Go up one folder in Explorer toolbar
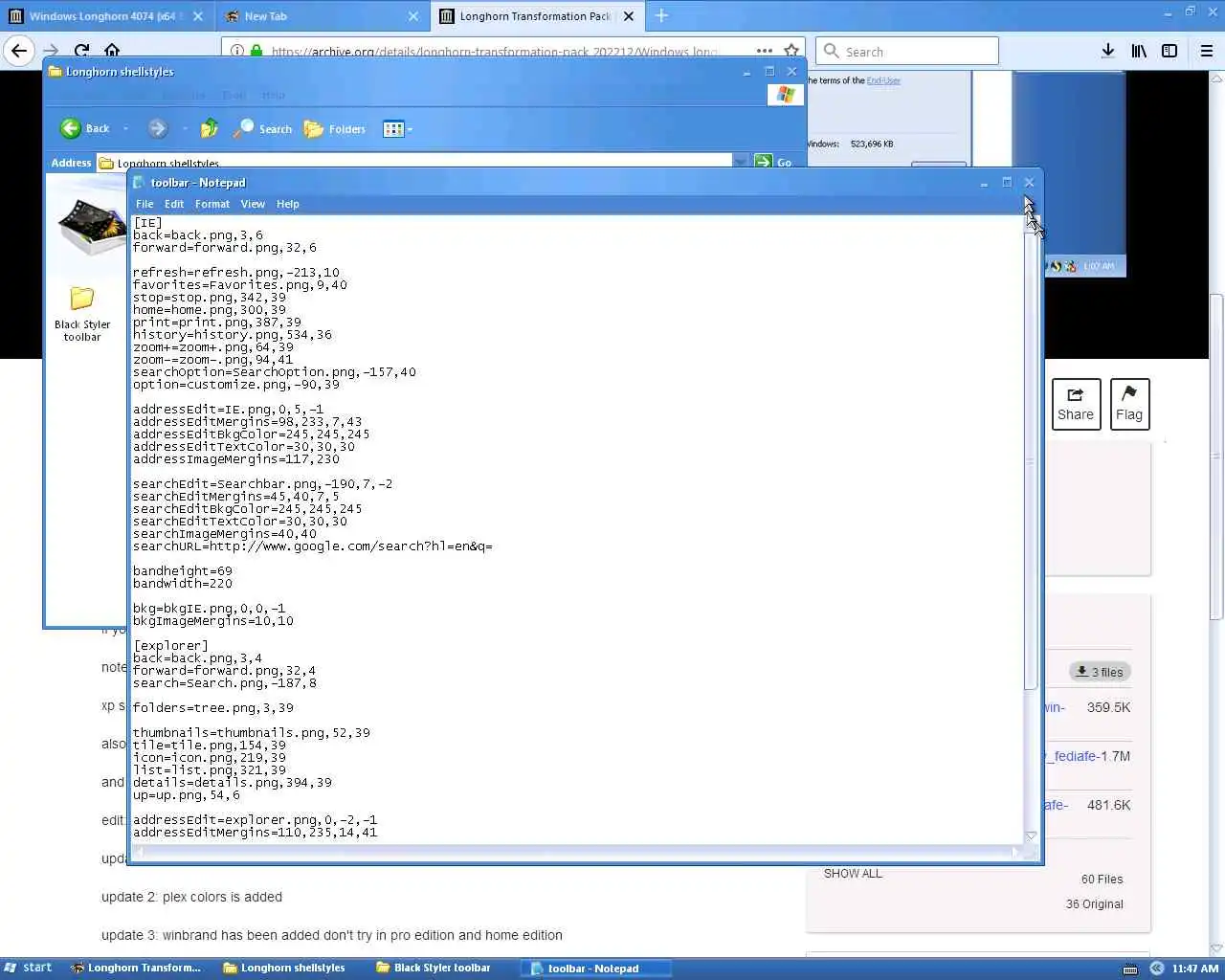Screen dimensions: 1225x980 click(x=210, y=128)
